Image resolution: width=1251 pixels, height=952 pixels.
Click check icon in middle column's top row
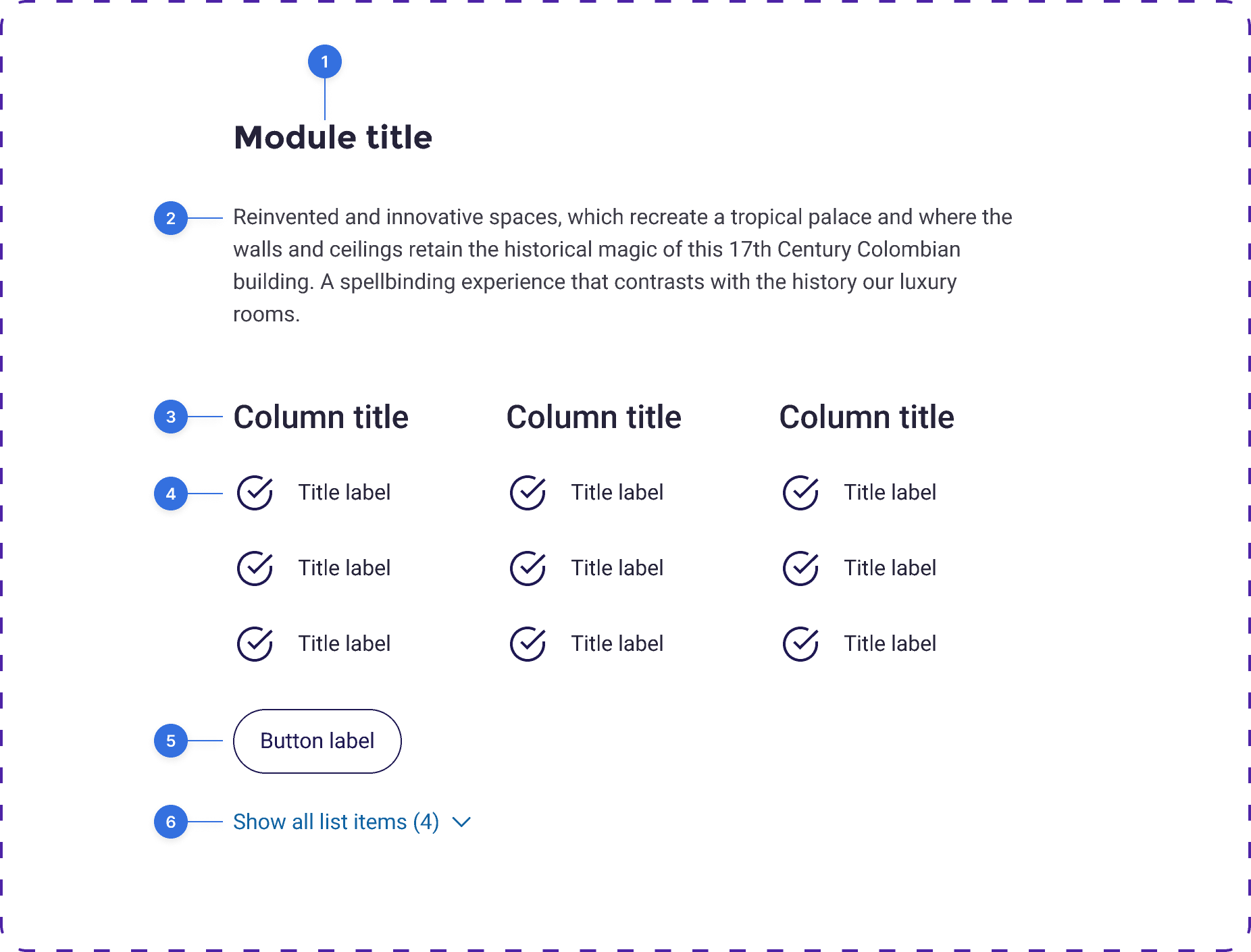pyautogui.click(x=528, y=493)
